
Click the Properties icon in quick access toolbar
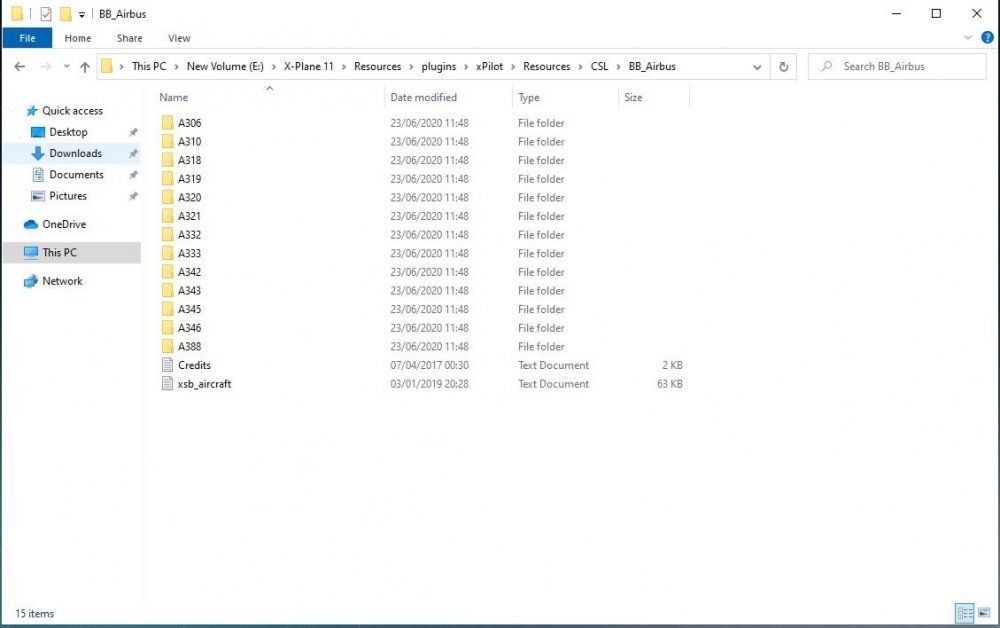tap(46, 14)
